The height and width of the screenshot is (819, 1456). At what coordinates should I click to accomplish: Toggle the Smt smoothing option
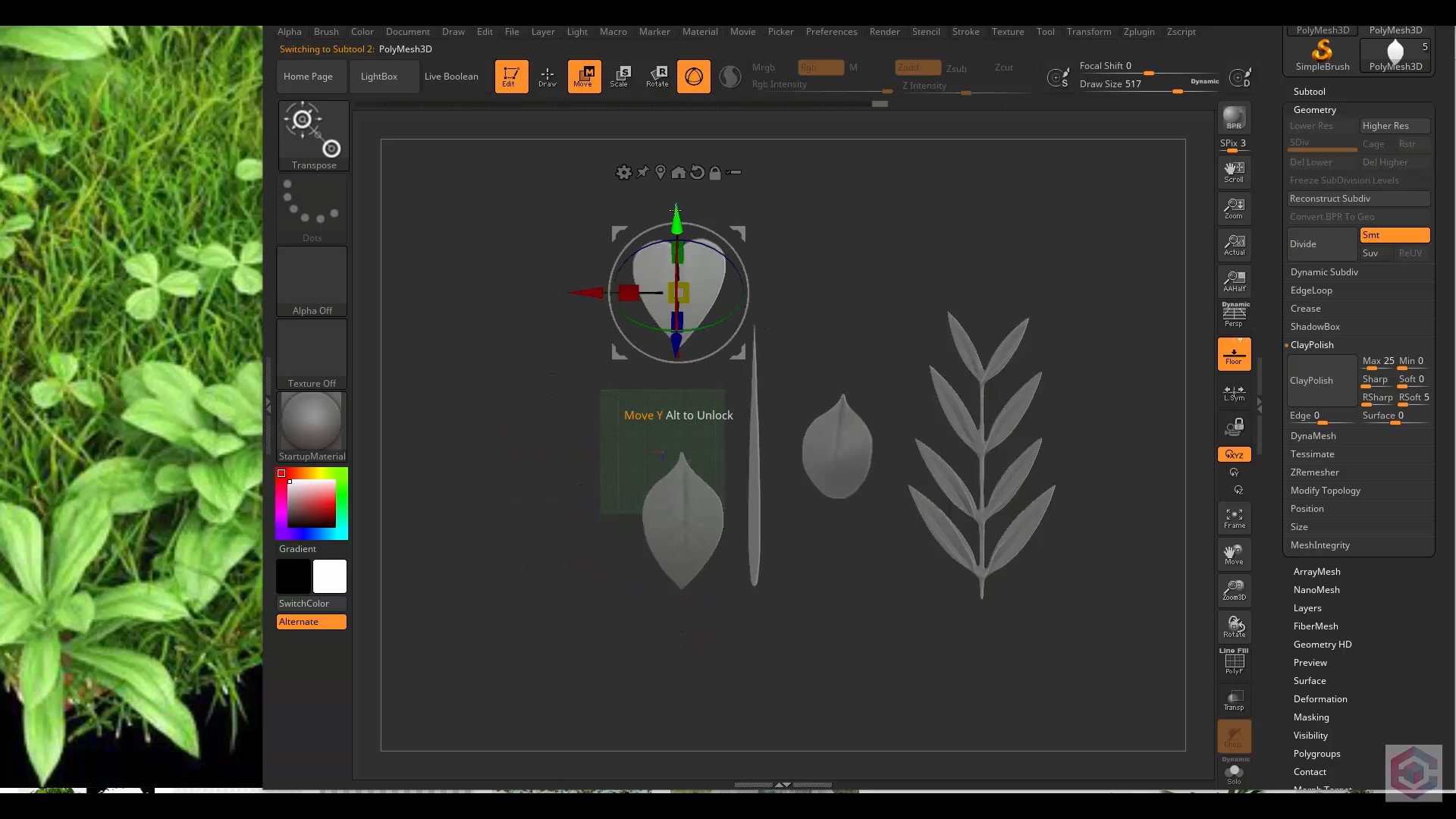click(1394, 235)
